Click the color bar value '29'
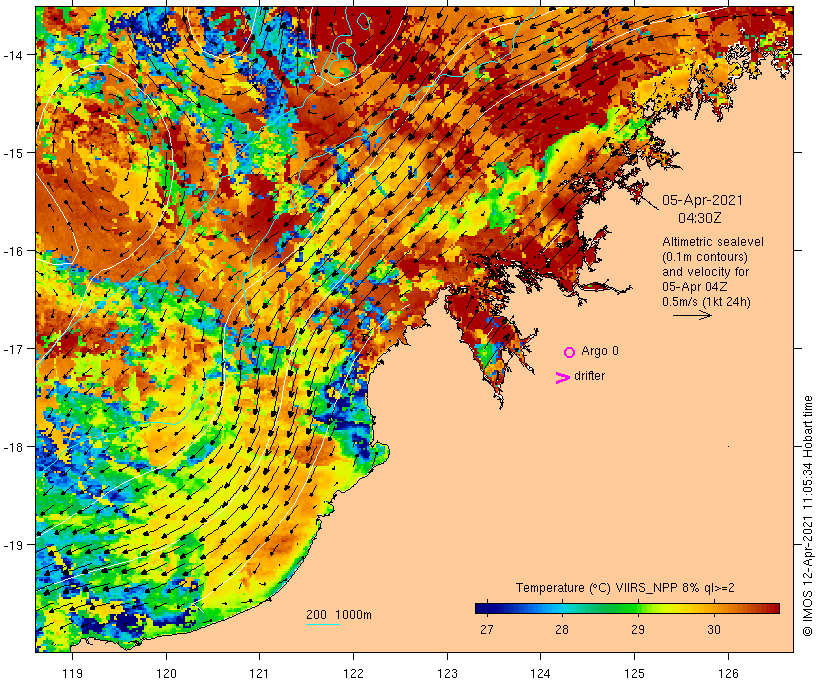 tap(637, 629)
